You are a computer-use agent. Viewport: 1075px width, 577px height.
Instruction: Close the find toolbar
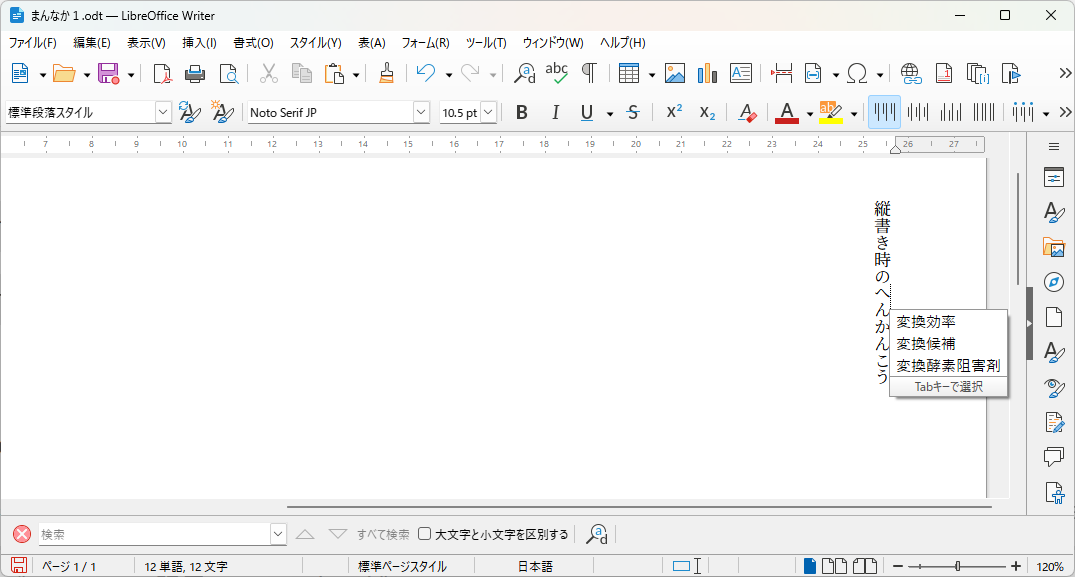22,534
